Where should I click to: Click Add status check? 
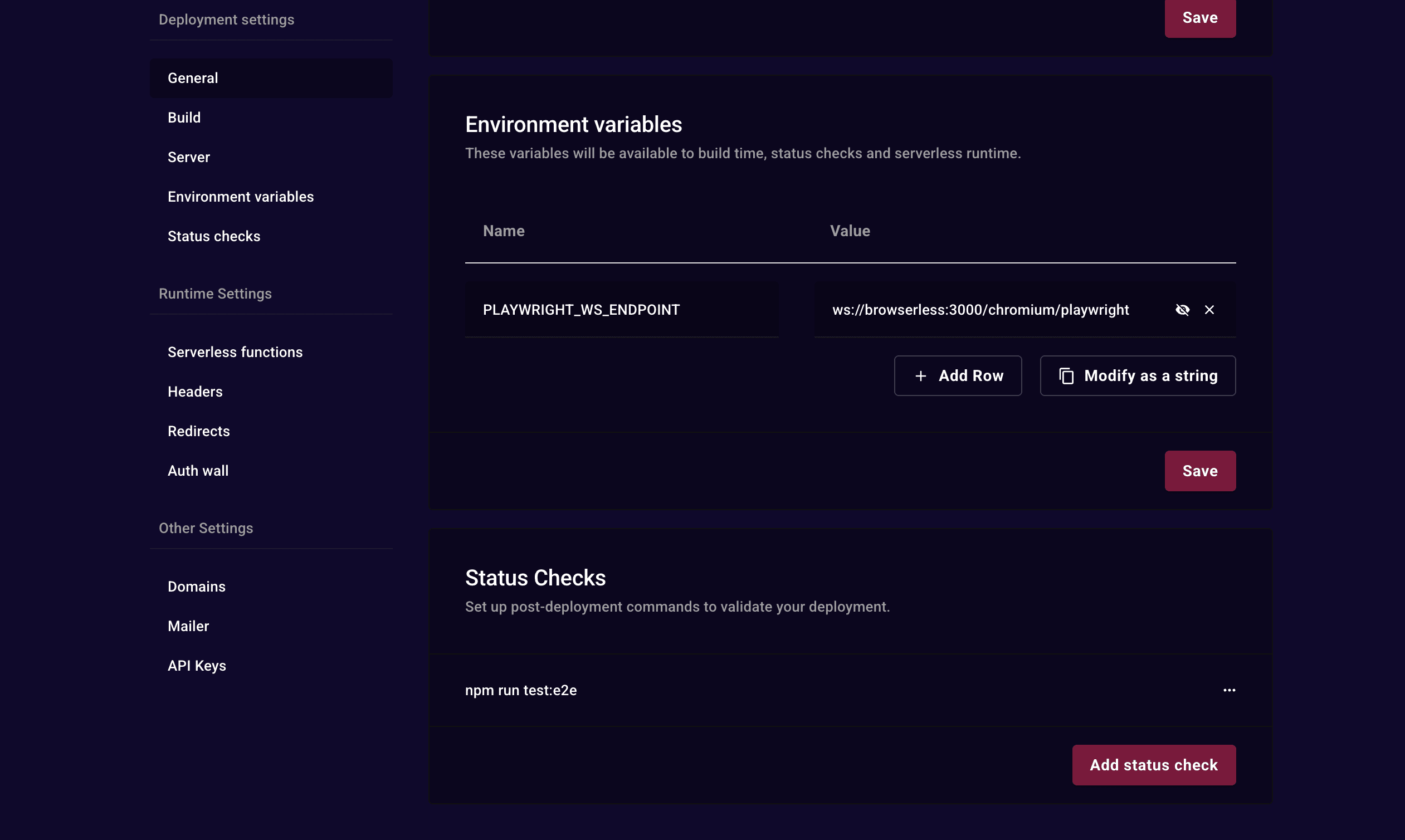[x=1153, y=765]
